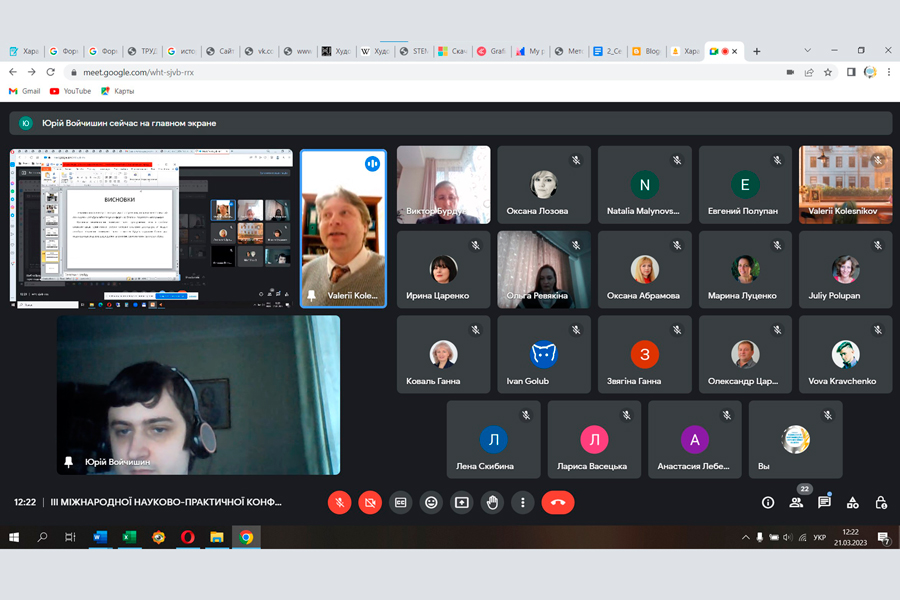Click Юрій Войчишин pinned video tile
This screenshot has height=600, width=900.
click(199, 395)
